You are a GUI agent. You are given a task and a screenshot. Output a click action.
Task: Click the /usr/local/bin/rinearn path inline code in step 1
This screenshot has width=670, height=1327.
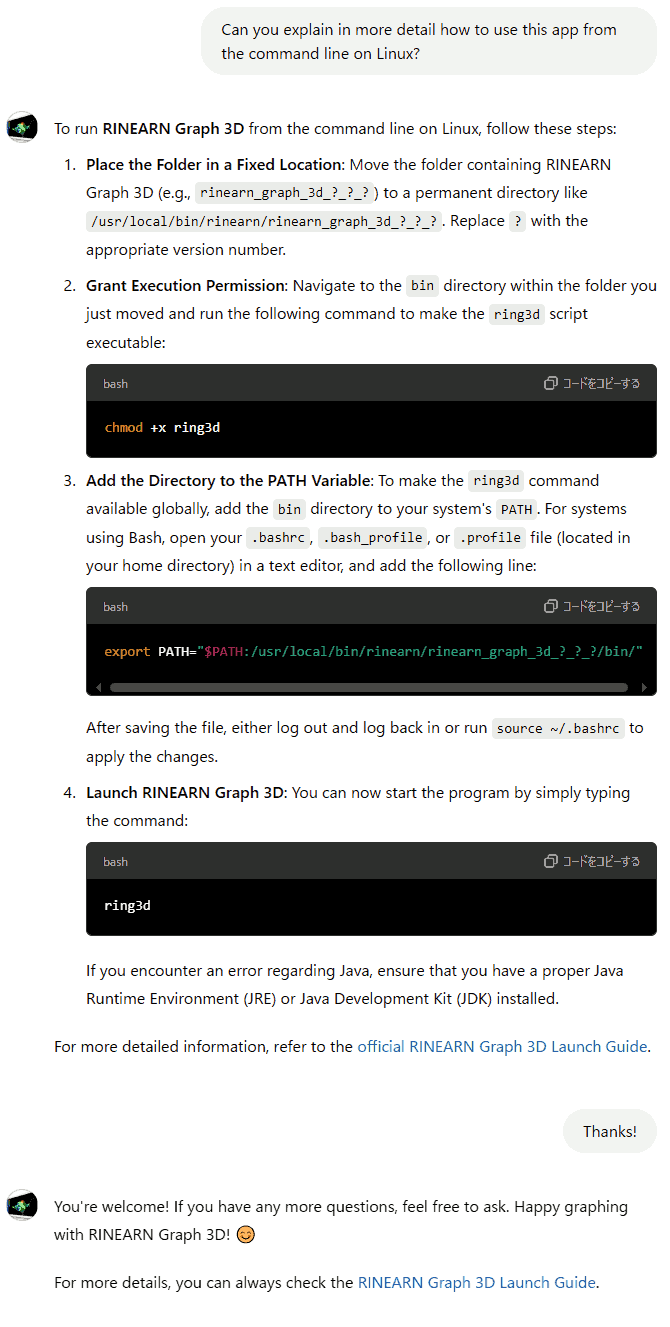264,221
